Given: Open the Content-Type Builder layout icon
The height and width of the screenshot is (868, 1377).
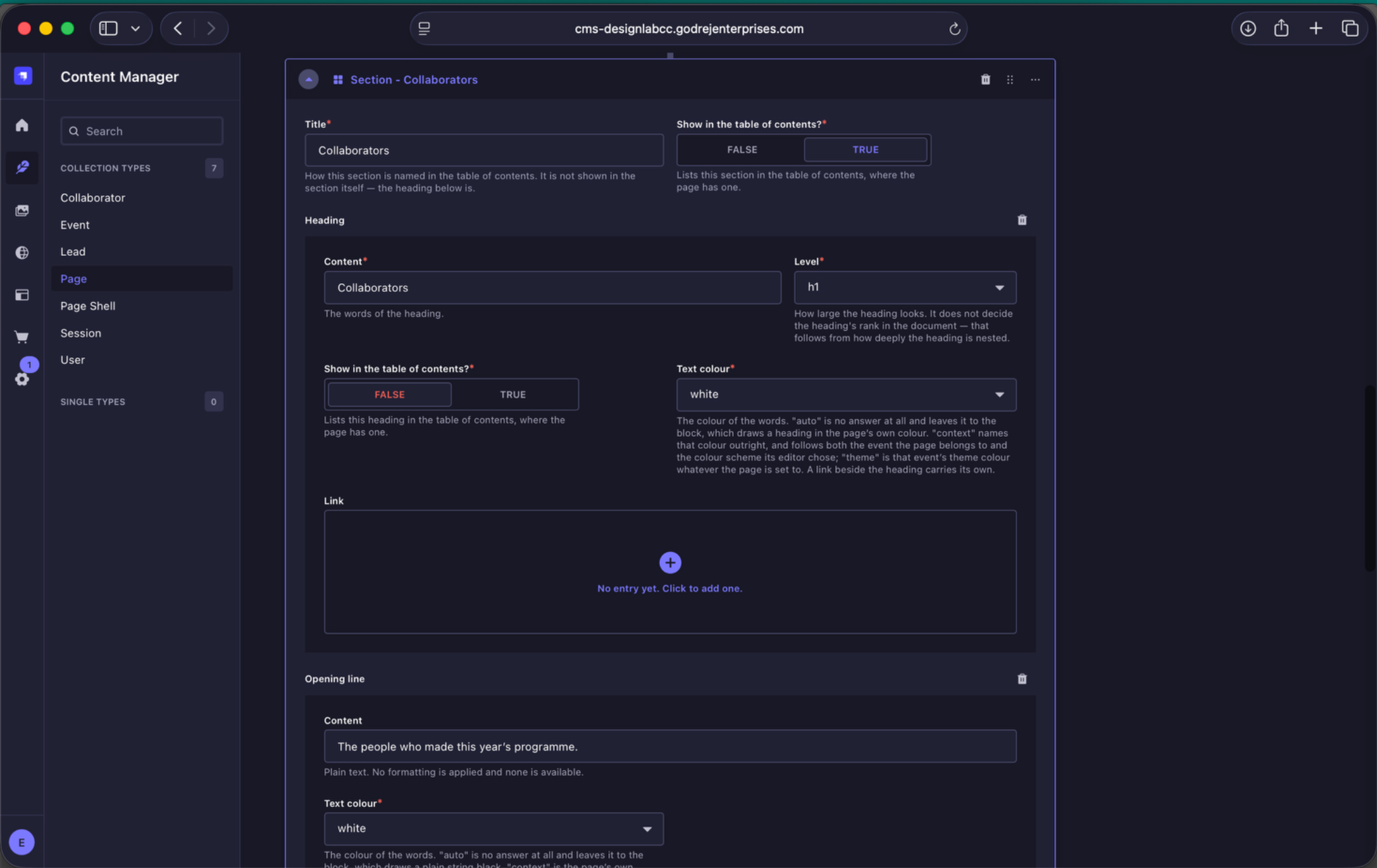Looking at the screenshot, I should (22, 294).
